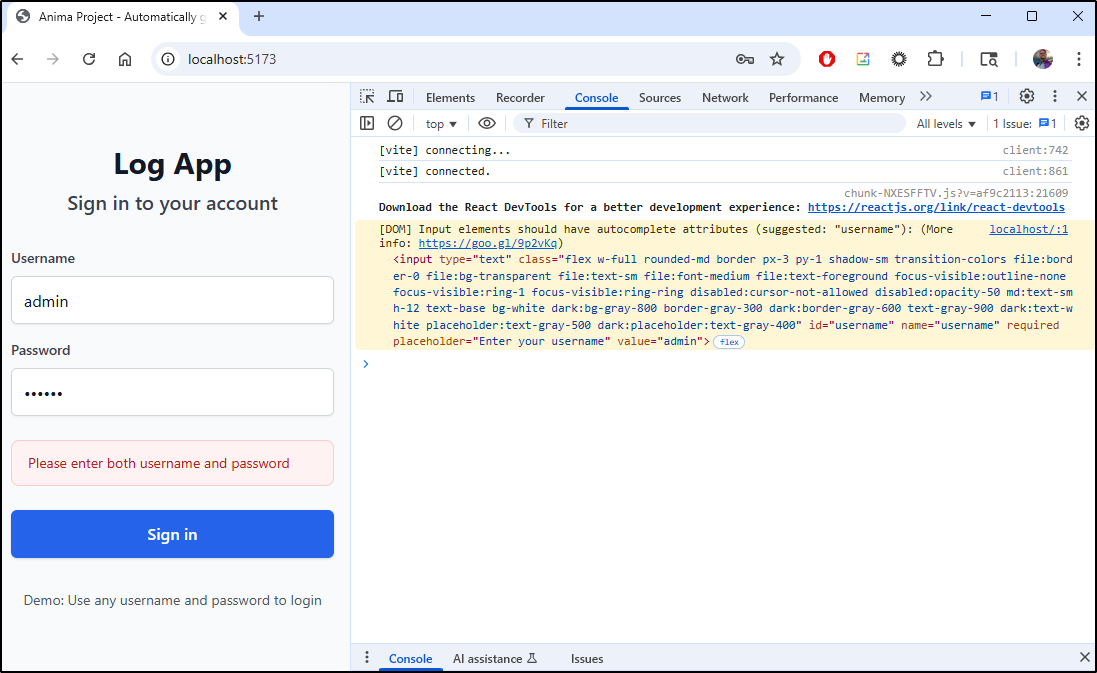
Task: Close the DevTools panel
Action: tap(1082, 97)
